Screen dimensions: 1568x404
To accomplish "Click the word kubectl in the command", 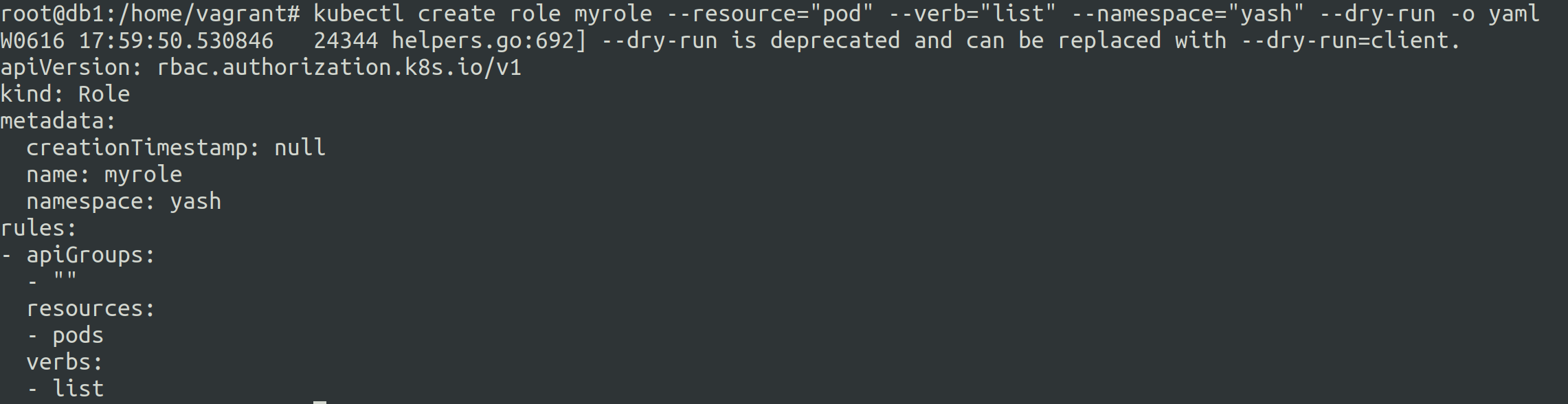I will [358, 14].
